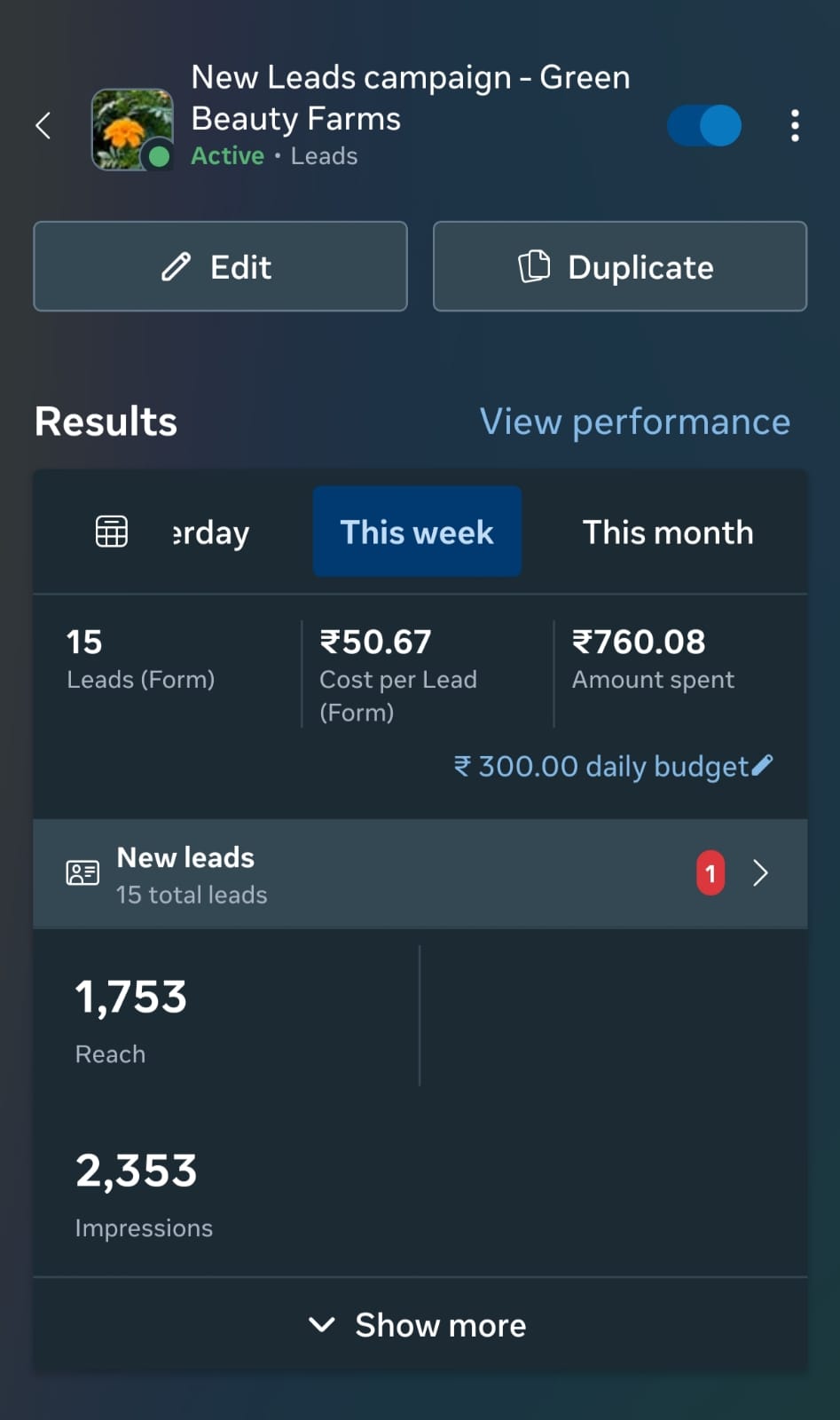Open New leads with the right chevron
The image size is (840, 1420).
760,873
